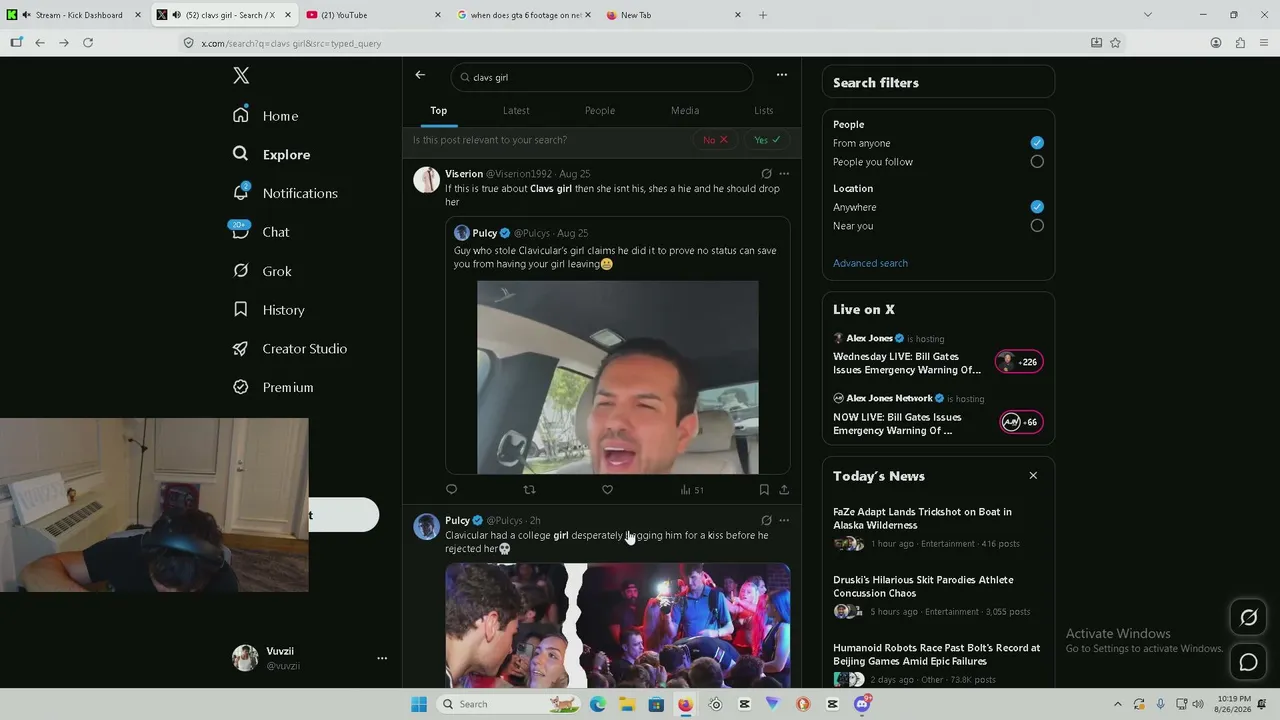
Task: Open more menu on Viserion's post
Action: (x=784, y=174)
